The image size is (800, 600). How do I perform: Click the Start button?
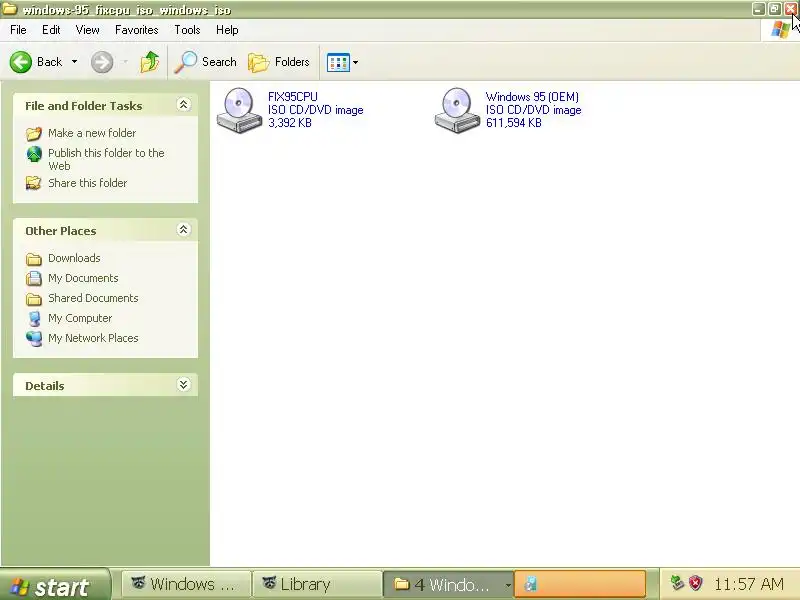pyautogui.click(x=55, y=585)
